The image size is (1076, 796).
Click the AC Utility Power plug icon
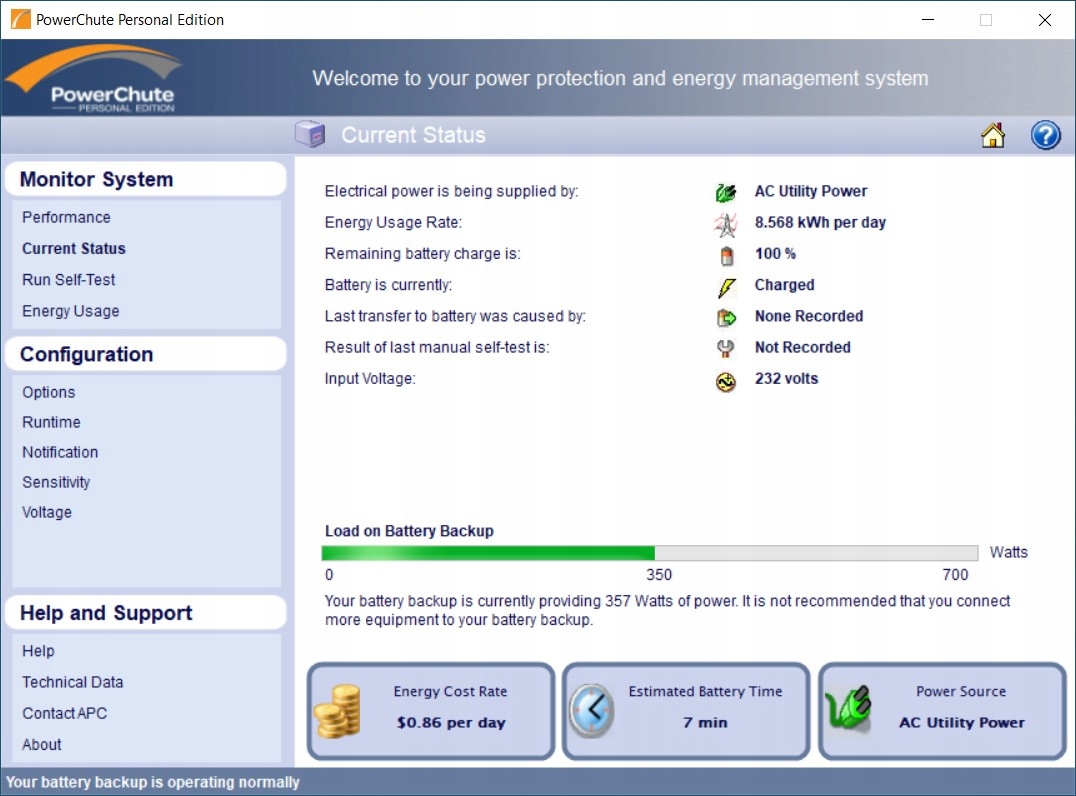[x=726, y=192]
